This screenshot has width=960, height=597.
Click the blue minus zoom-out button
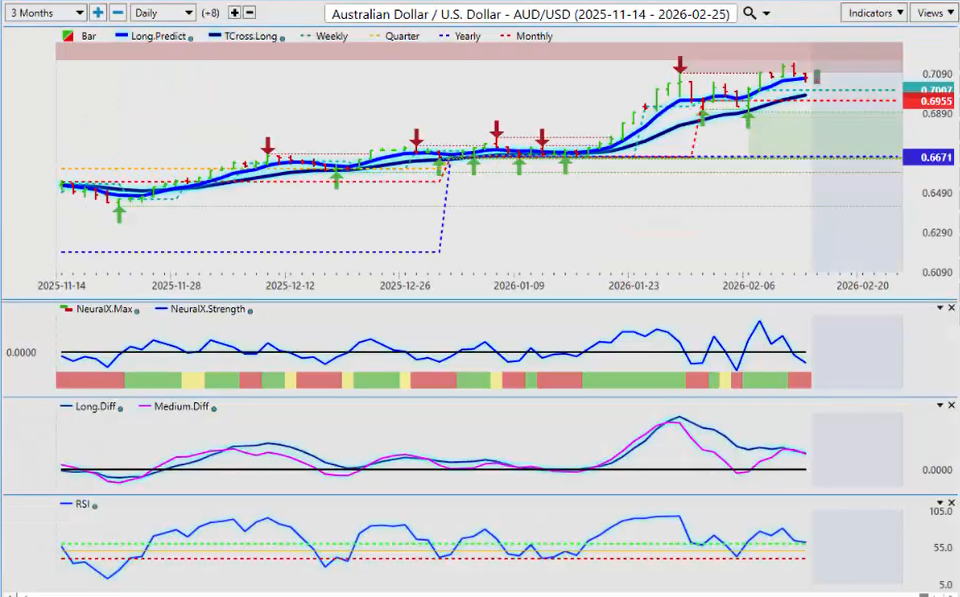[x=117, y=13]
